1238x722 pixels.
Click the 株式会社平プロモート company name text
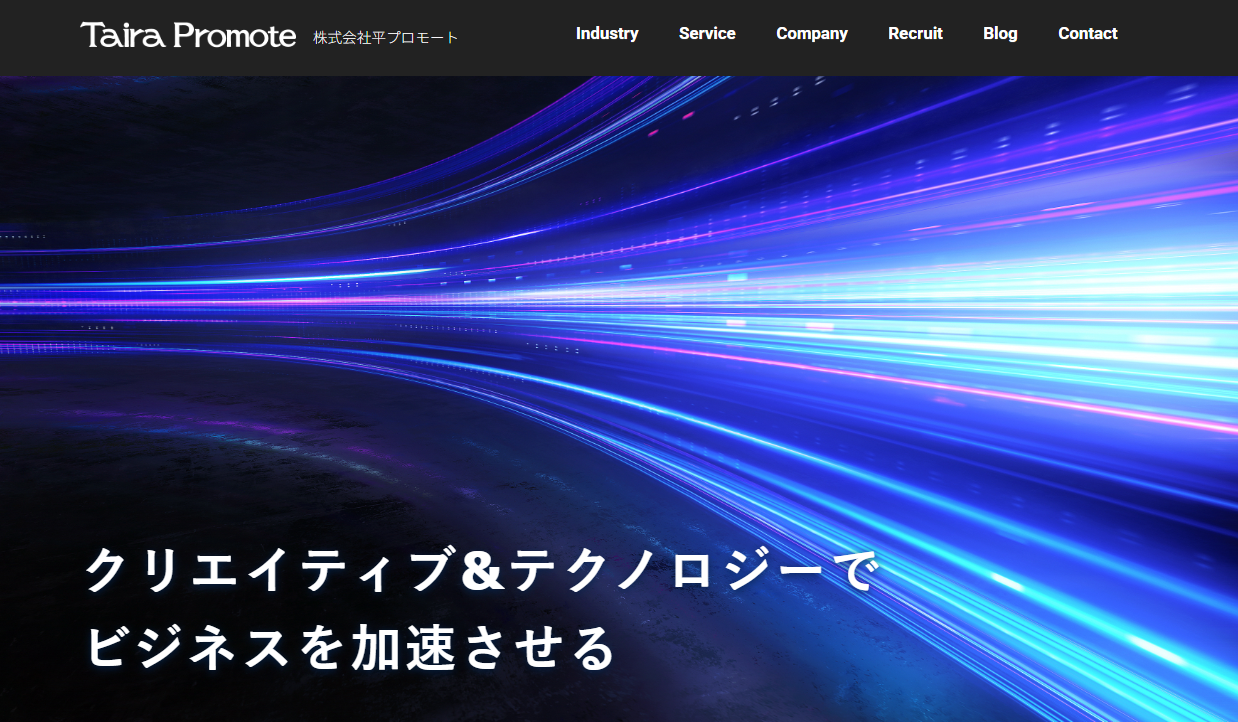pos(386,38)
